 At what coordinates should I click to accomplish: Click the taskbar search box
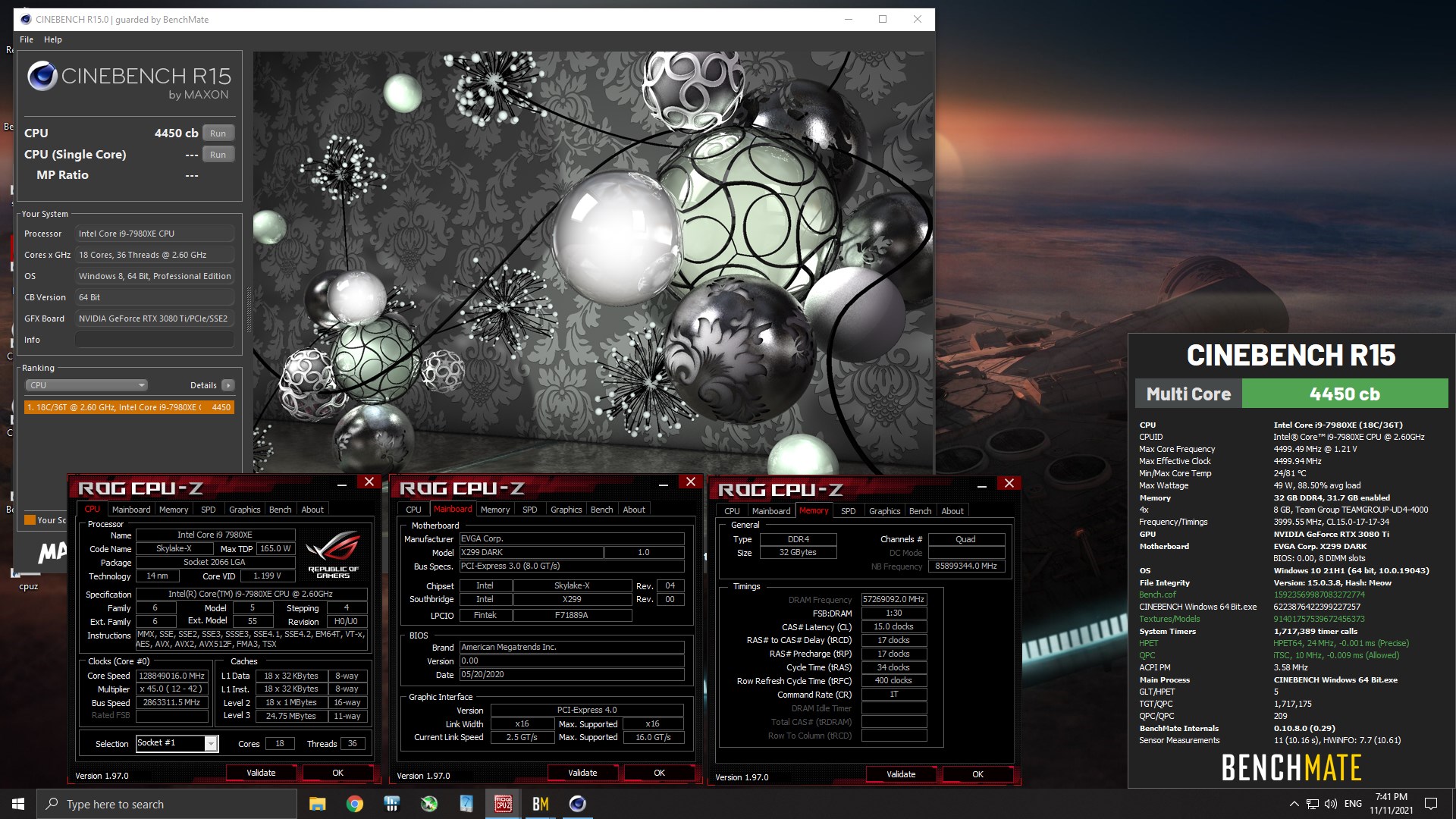click(167, 804)
